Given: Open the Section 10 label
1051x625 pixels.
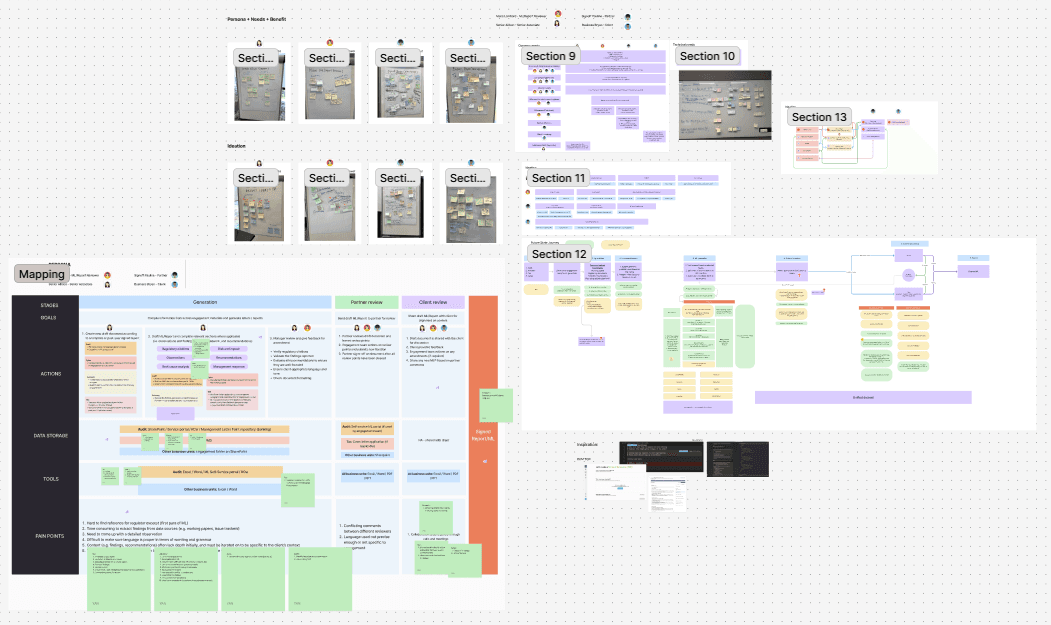Looking at the screenshot, I should pos(707,56).
